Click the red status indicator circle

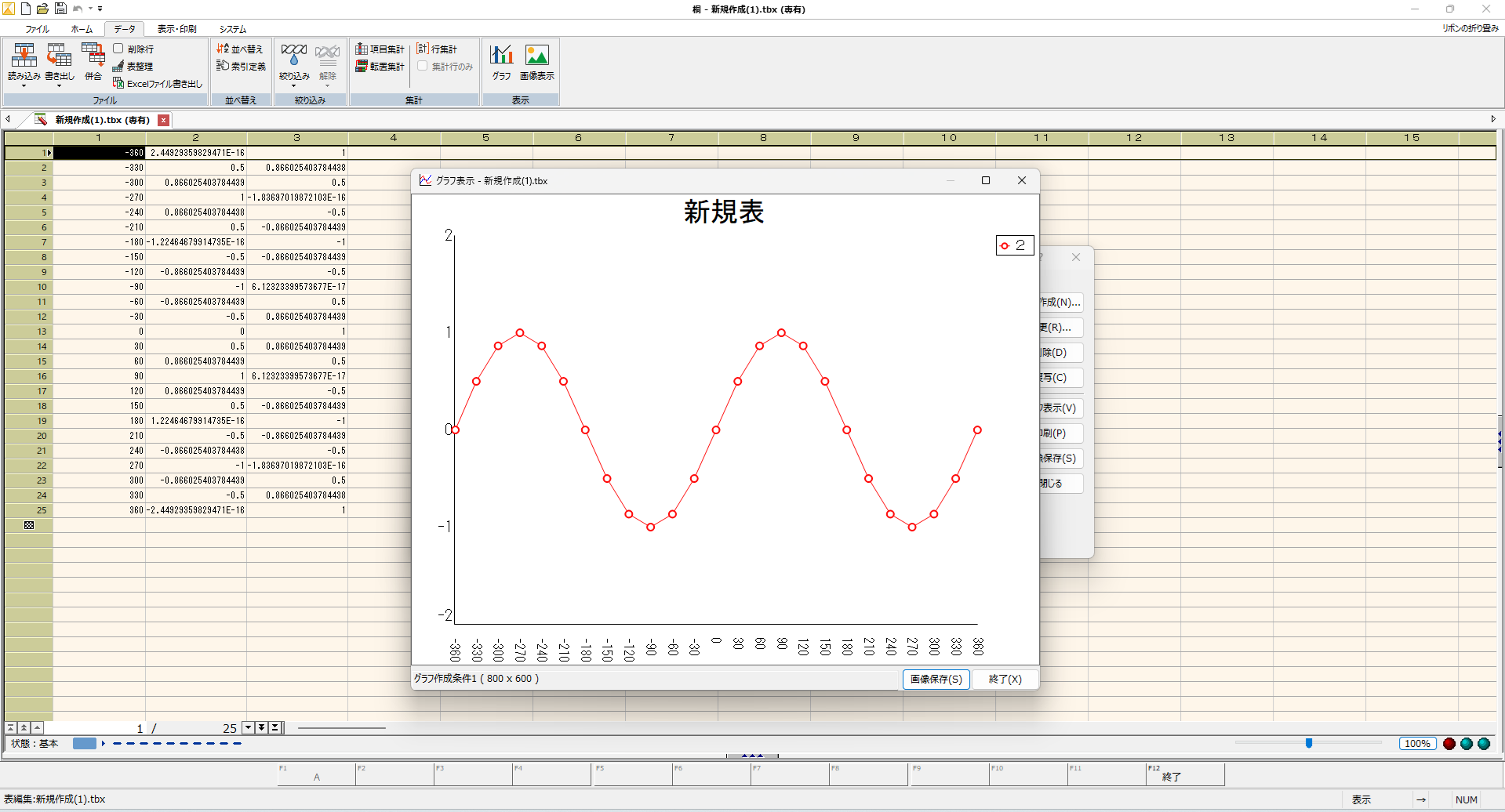pos(1449,744)
